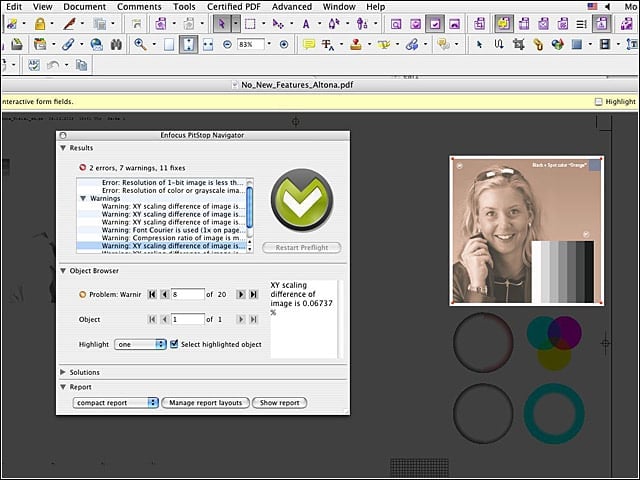The width and height of the screenshot is (640, 480).
Task: Select the magnifier Zoom In tool
Action: [x=140, y=44]
